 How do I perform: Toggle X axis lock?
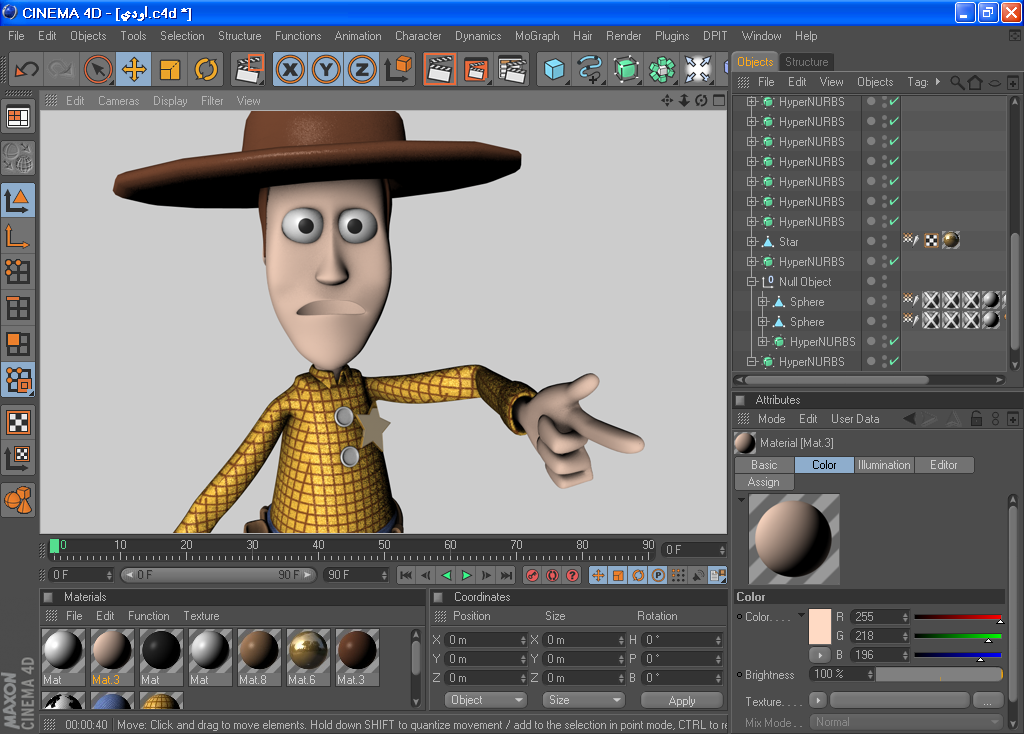[x=290, y=69]
